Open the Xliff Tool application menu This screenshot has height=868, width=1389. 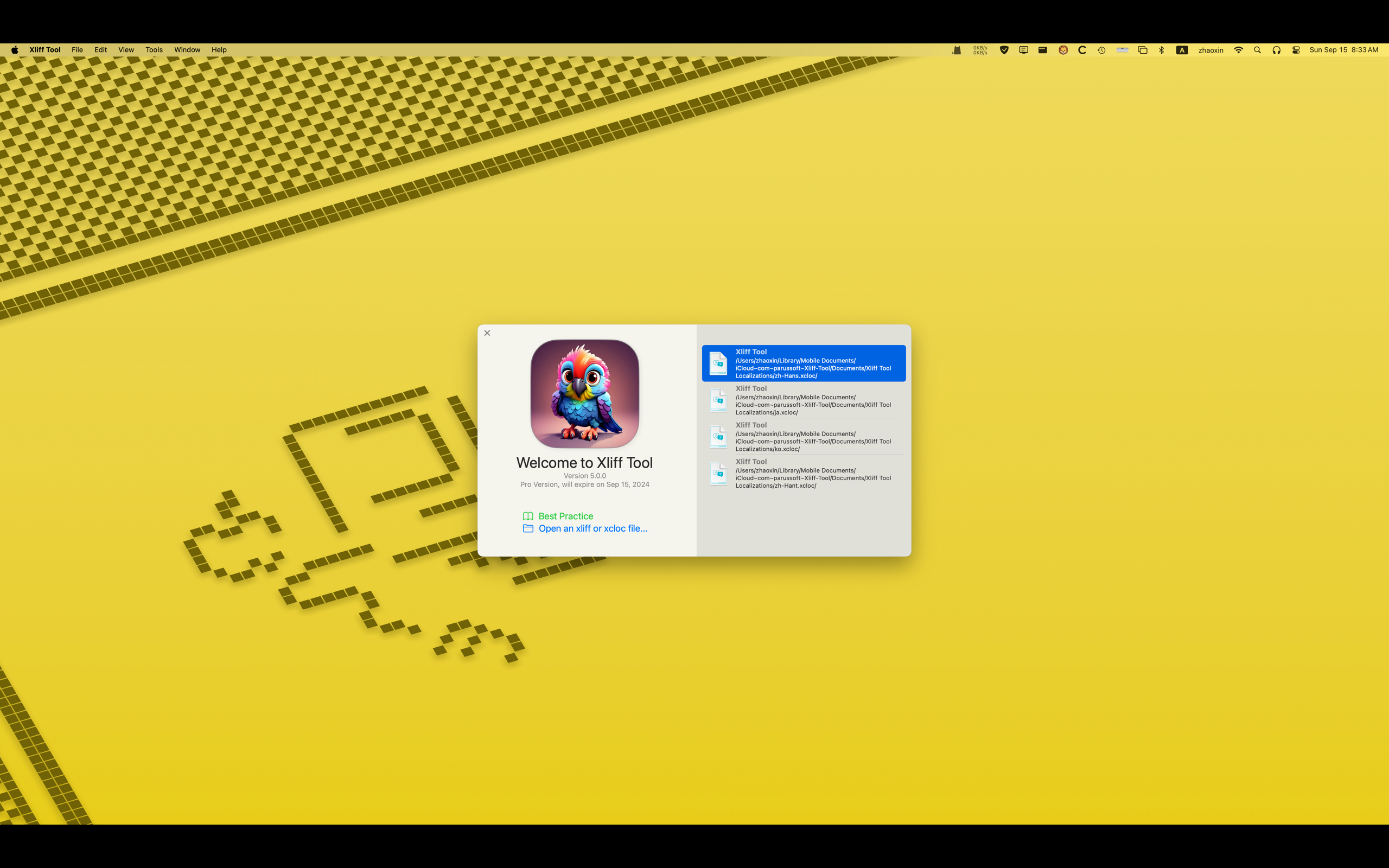45,50
